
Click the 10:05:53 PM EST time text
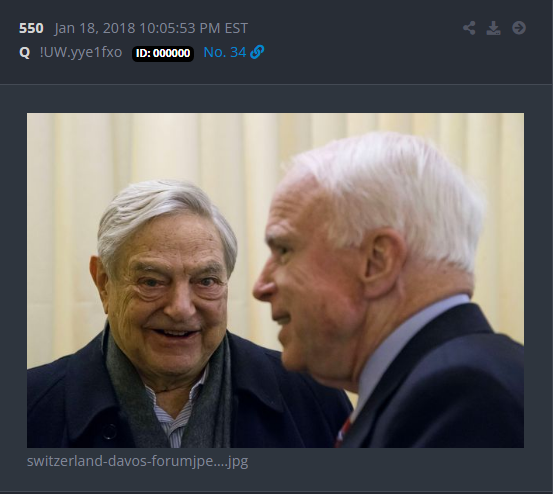194,28
